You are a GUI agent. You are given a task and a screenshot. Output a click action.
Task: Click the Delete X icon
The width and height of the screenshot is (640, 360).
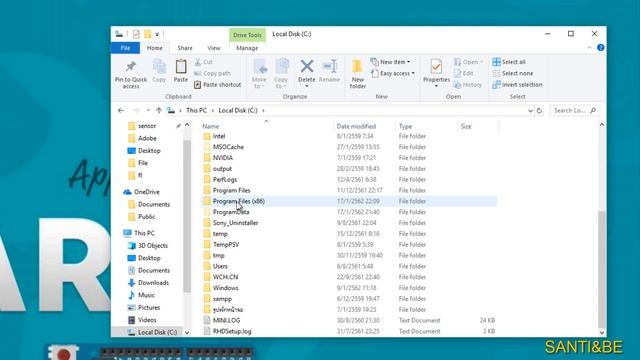click(x=307, y=66)
